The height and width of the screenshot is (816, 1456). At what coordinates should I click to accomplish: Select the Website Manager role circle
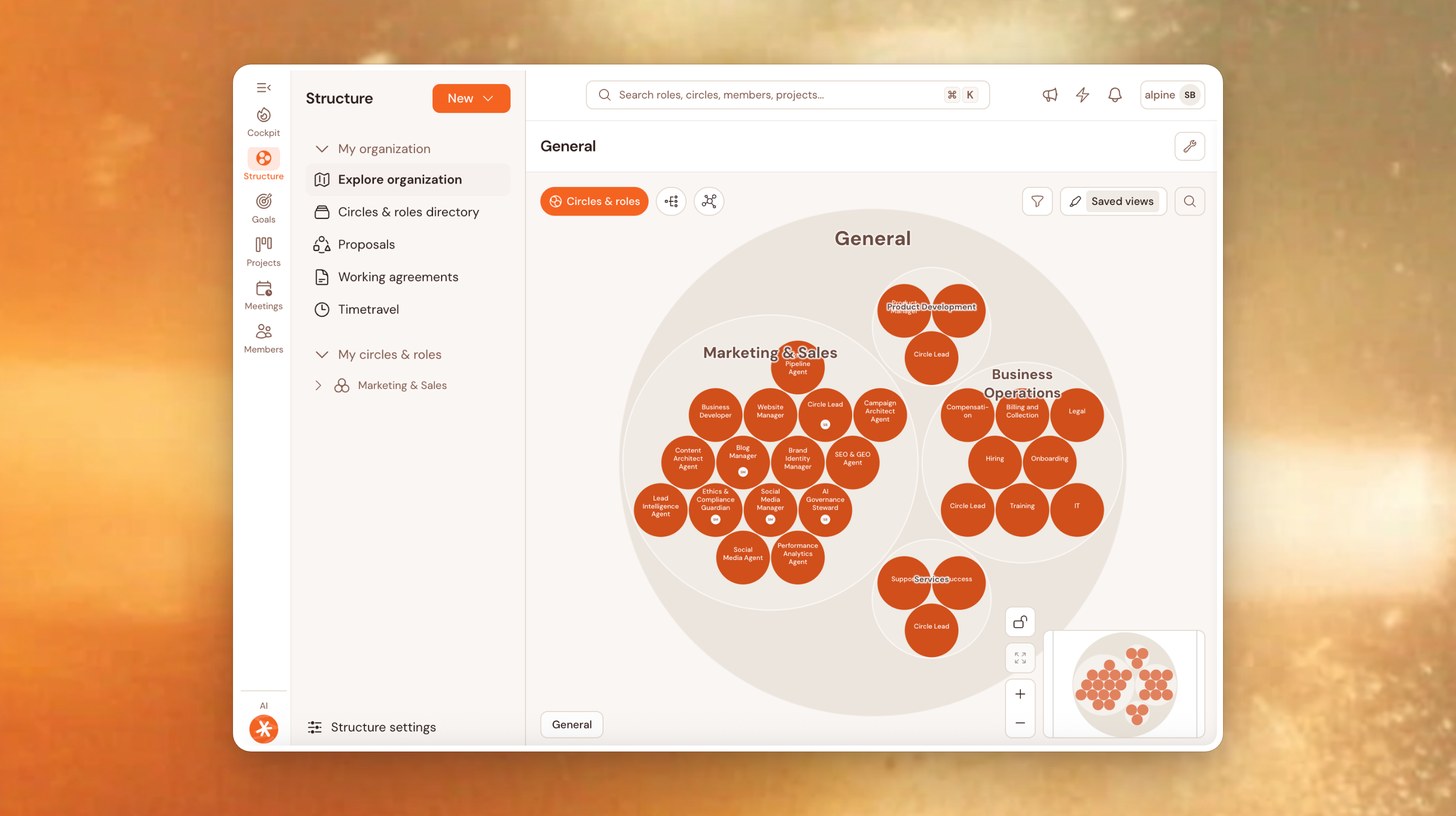pos(770,414)
